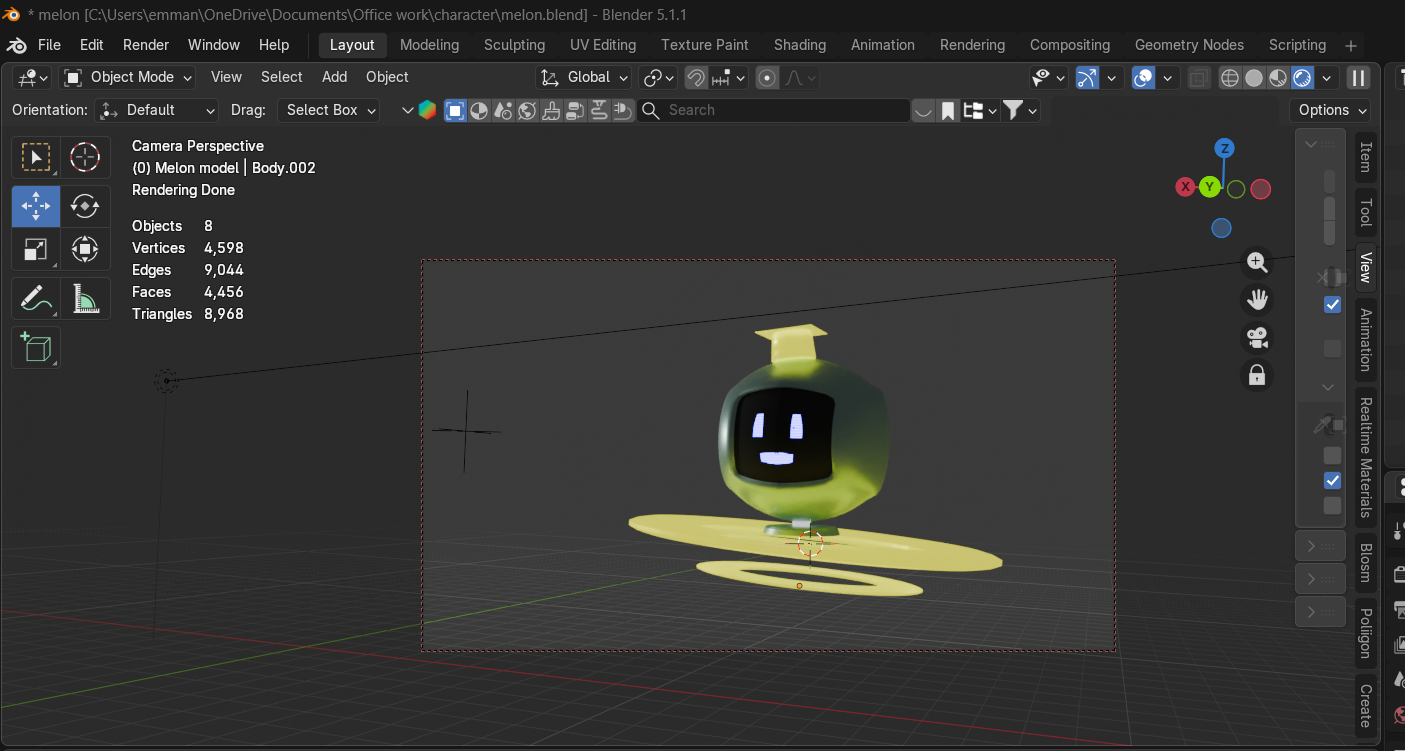The image size is (1405, 751).
Task: Choose the Move tool in toolbar
Action: [x=36, y=207]
